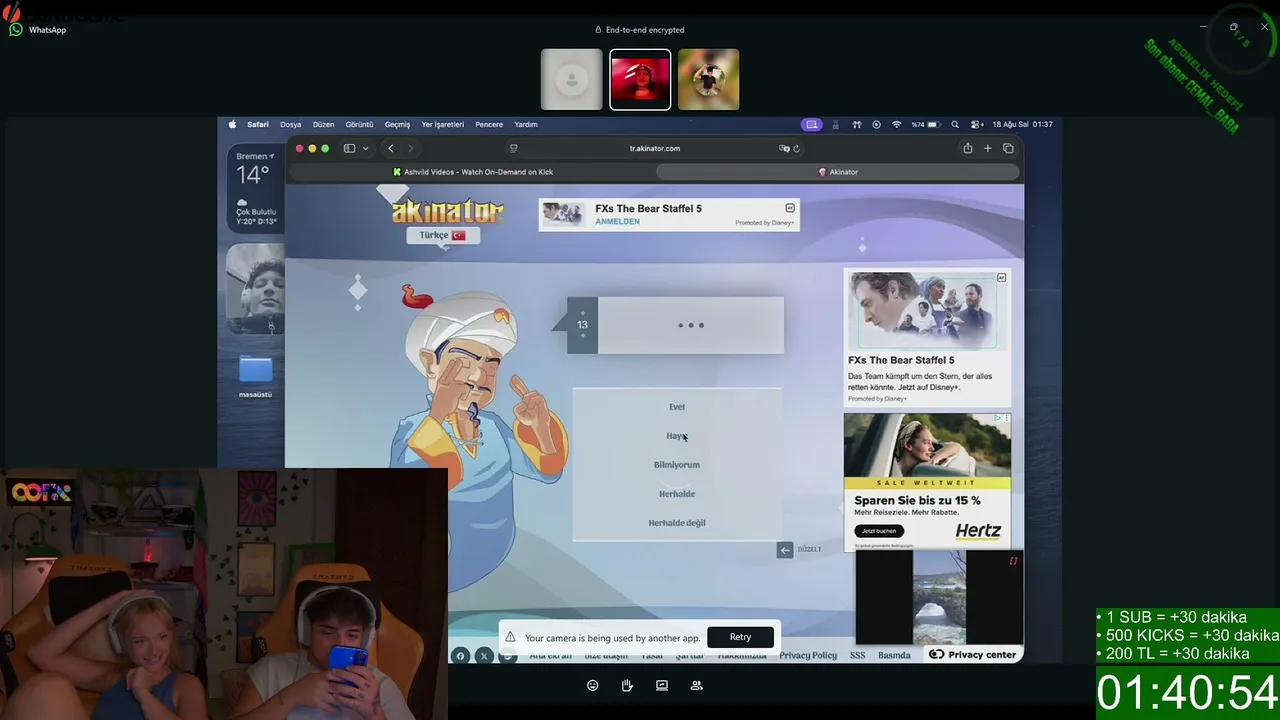Open the Yer İşaretleri menu
The height and width of the screenshot is (720, 1280).
(x=443, y=125)
